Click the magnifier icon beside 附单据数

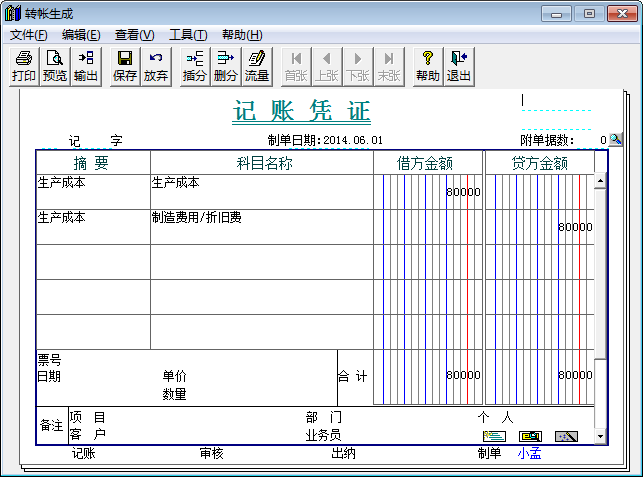615,139
